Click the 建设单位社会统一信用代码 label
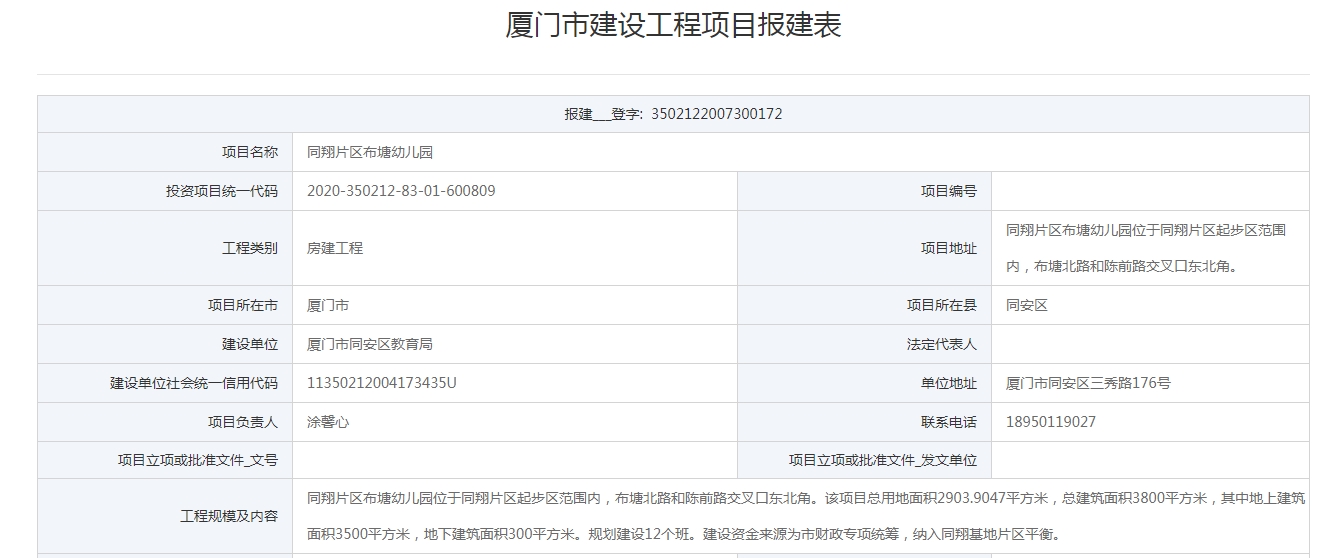Screen dimensions: 1328x558 tap(194, 383)
